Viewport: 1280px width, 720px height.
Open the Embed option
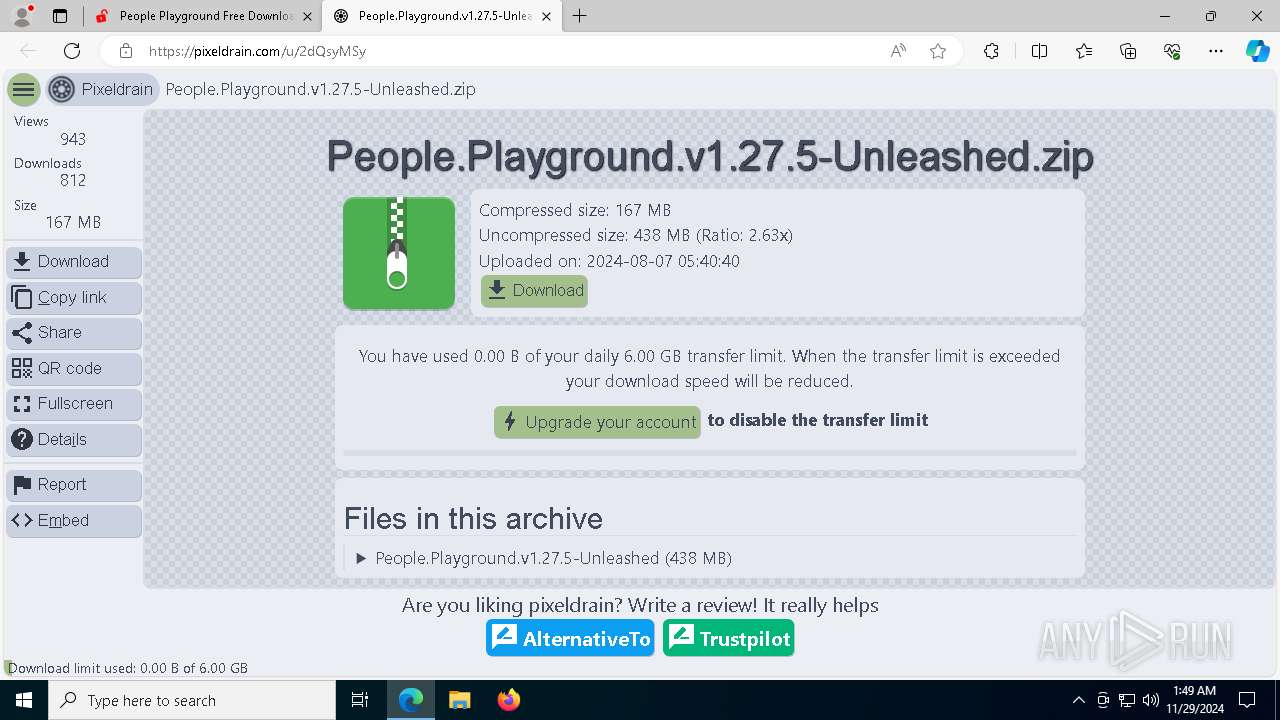click(x=74, y=521)
